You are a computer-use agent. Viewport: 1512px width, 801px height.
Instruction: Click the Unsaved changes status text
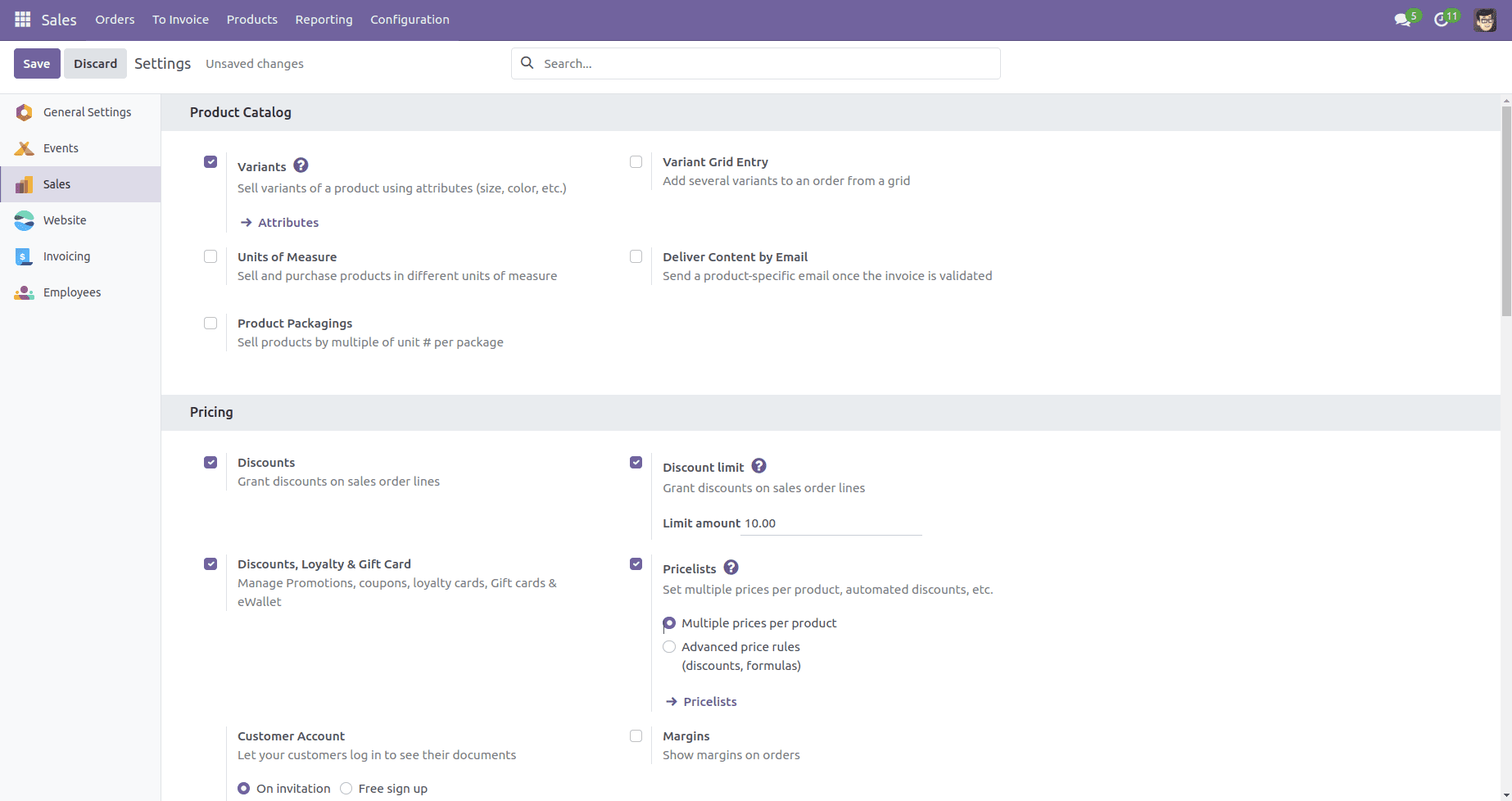(x=255, y=64)
